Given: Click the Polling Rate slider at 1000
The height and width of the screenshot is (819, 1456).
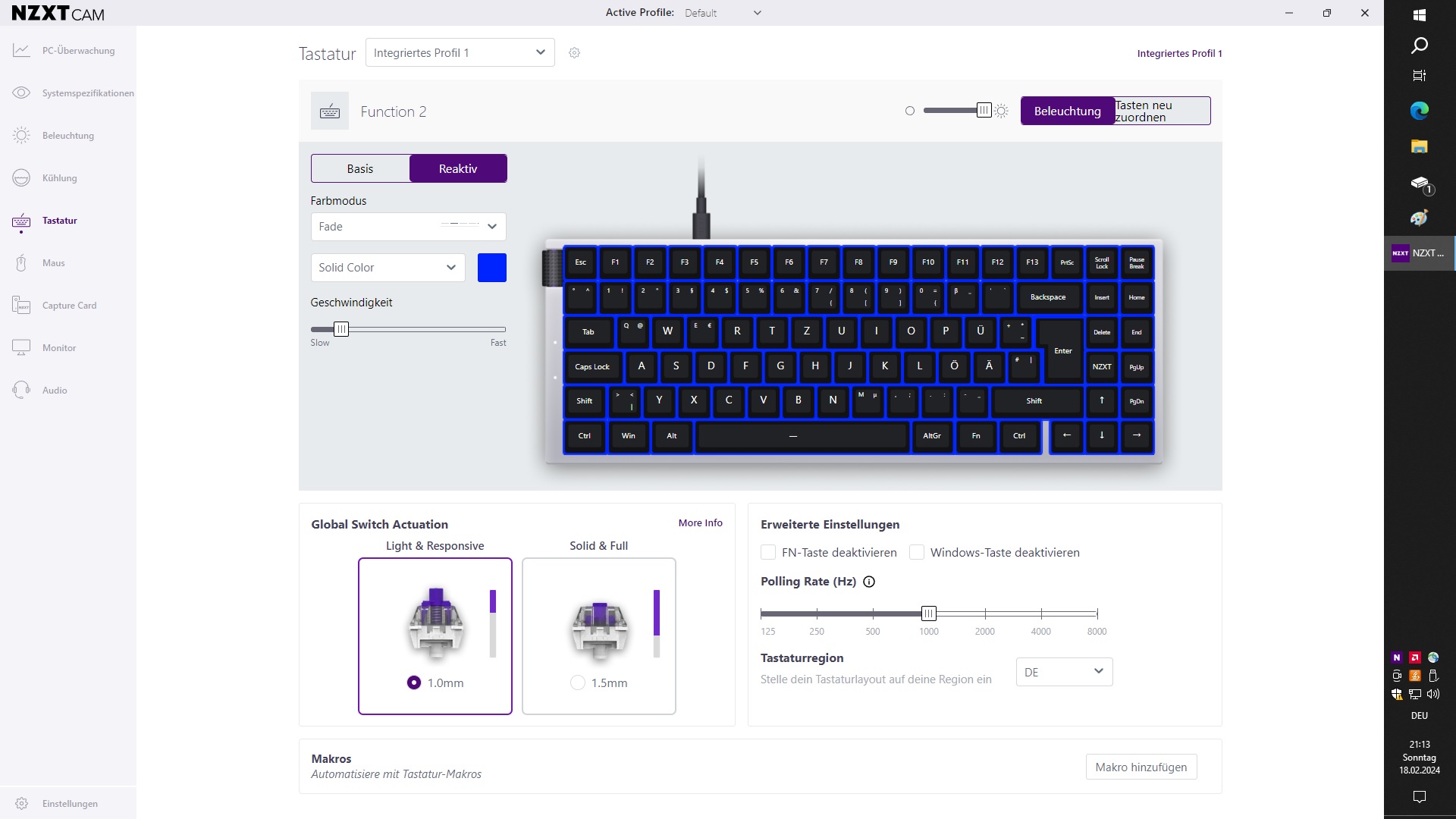Looking at the screenshot, I should 929,613.
